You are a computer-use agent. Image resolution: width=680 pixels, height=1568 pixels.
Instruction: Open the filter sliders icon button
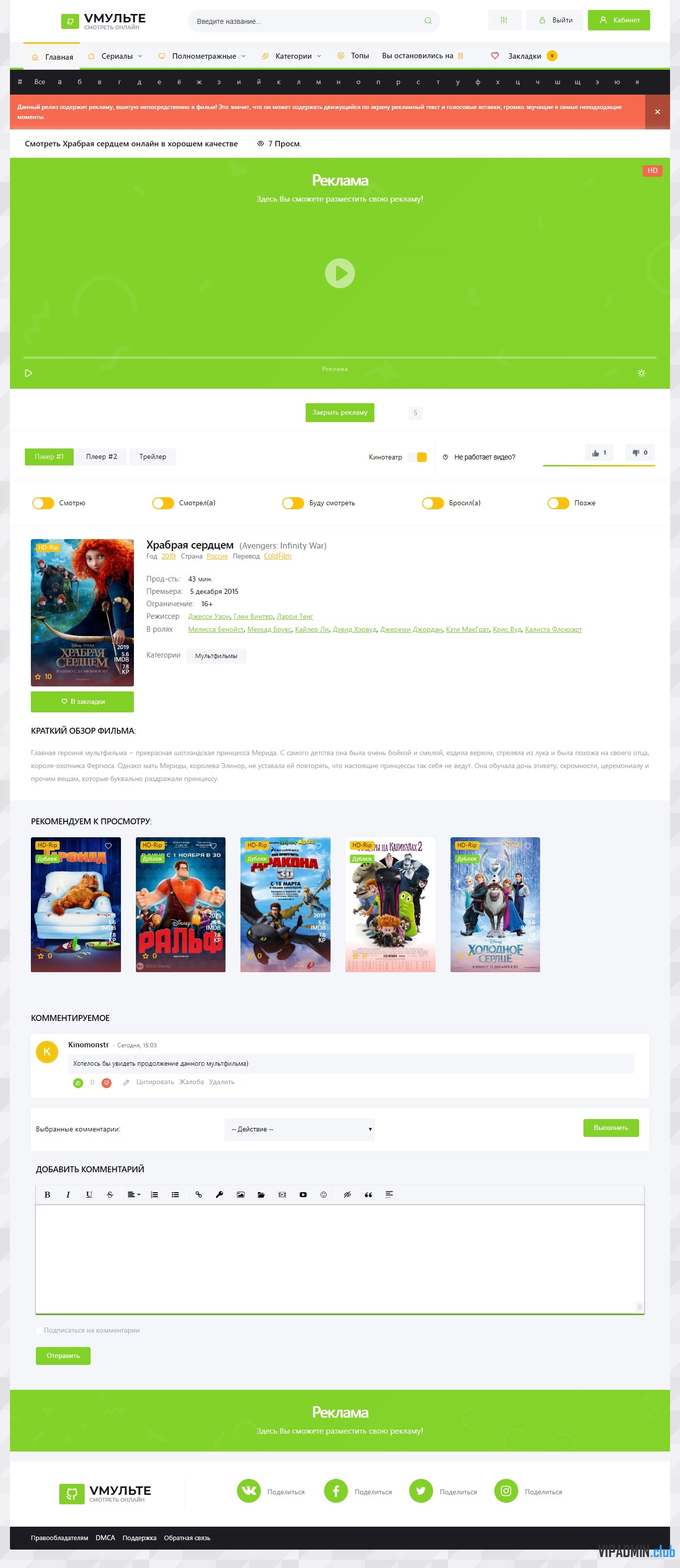[x=504, y=20]
